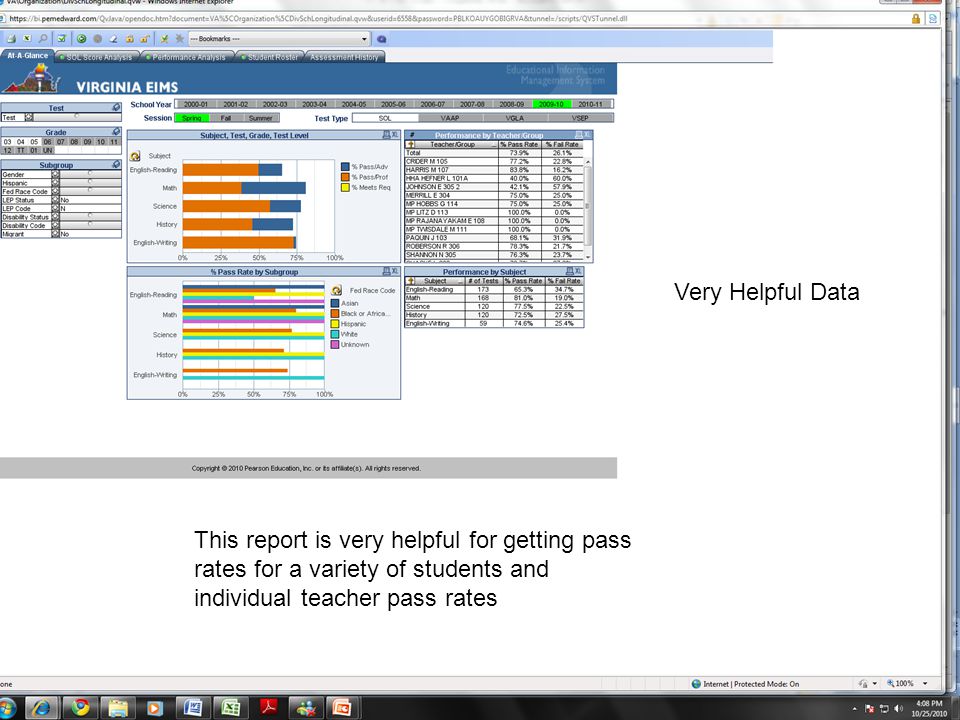Screen dimensions: 960x720
Task: Click the Add Bookmark star icon
Action: pyautogui.click(x=164, y=39)
